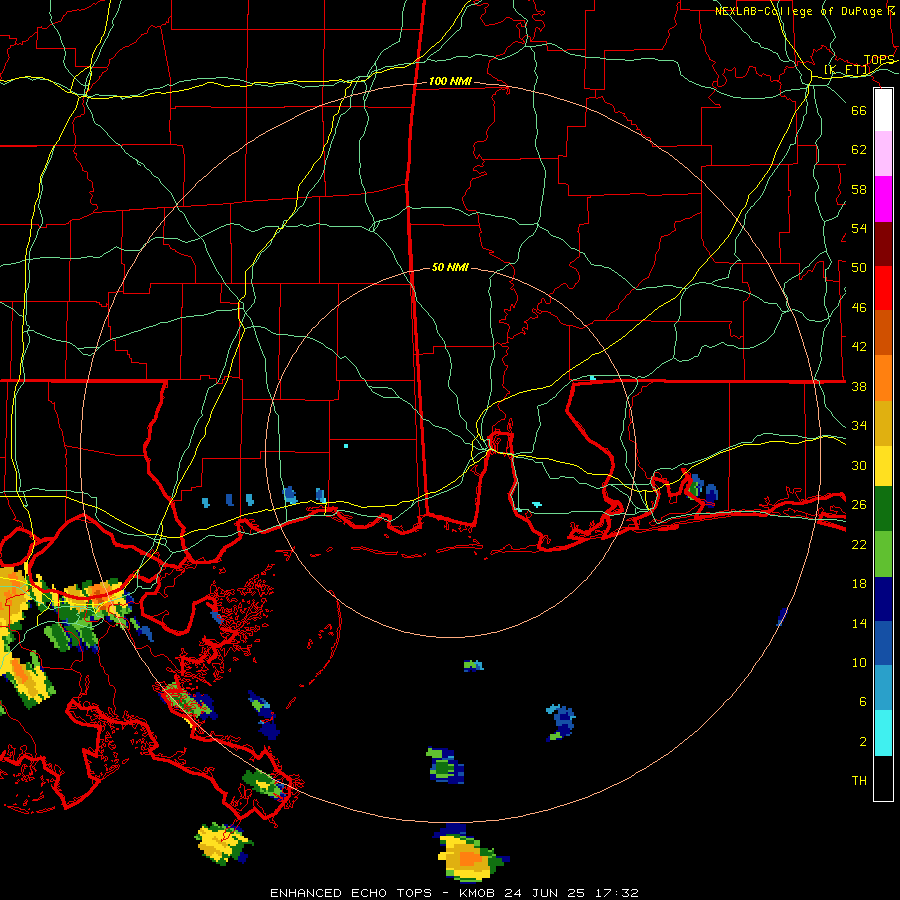
Task: Click the legend value 62
Action: [x=859, y=150]
